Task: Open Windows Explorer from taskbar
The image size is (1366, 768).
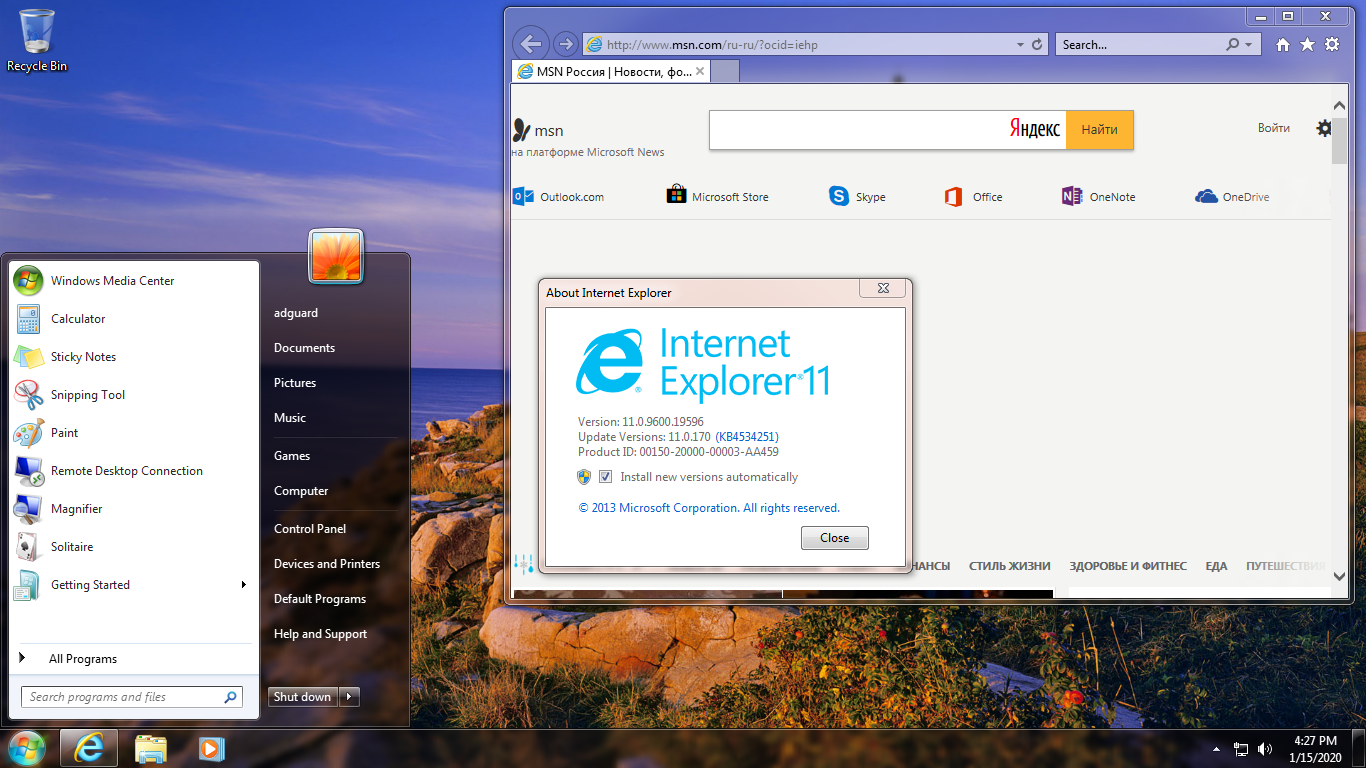Action: pos(151,748)
